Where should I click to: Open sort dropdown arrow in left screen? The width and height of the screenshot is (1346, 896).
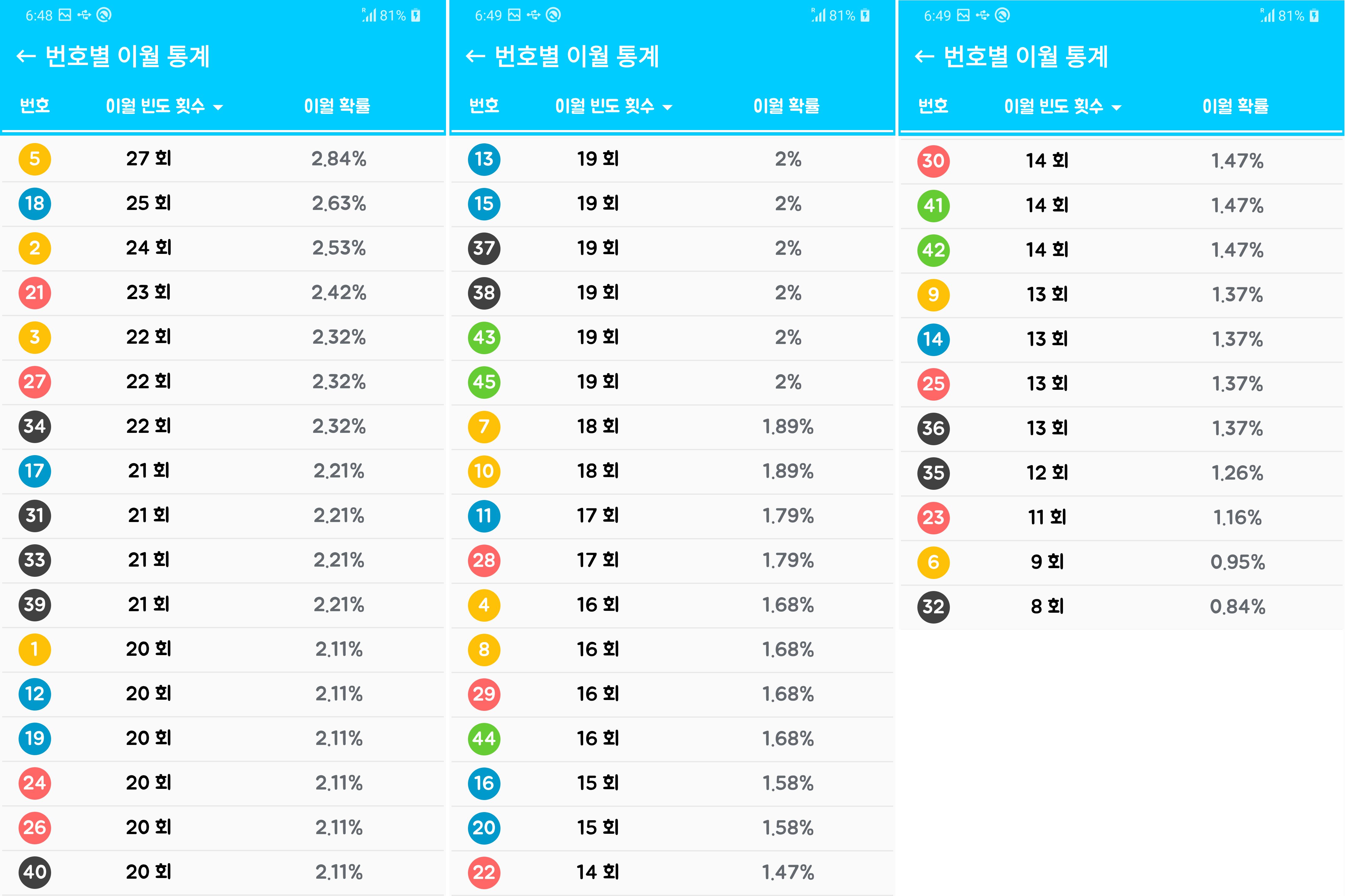click(x=218, y=107)
